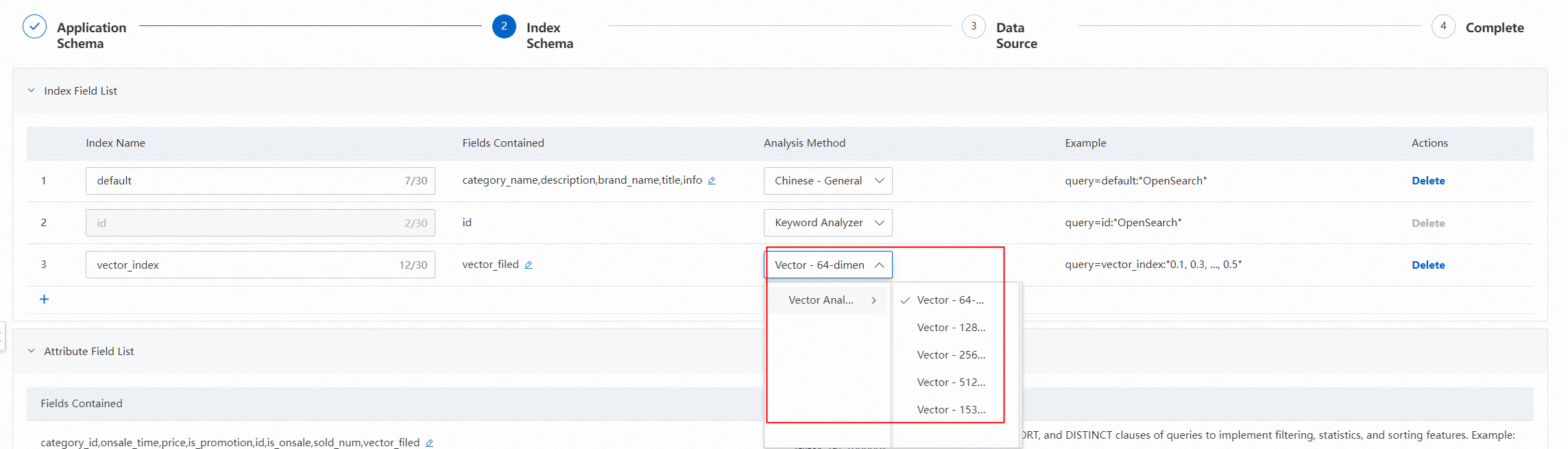
Task: Collapse the Index Field List section
Action: 32,90
